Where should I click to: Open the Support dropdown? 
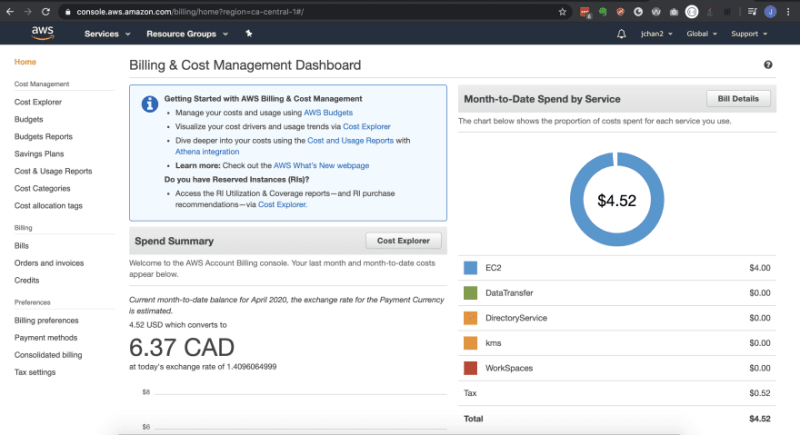tap(749, 34)
